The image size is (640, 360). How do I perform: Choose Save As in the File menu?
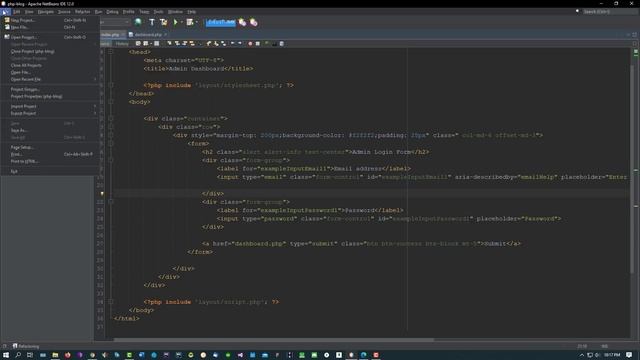point(49,130)
